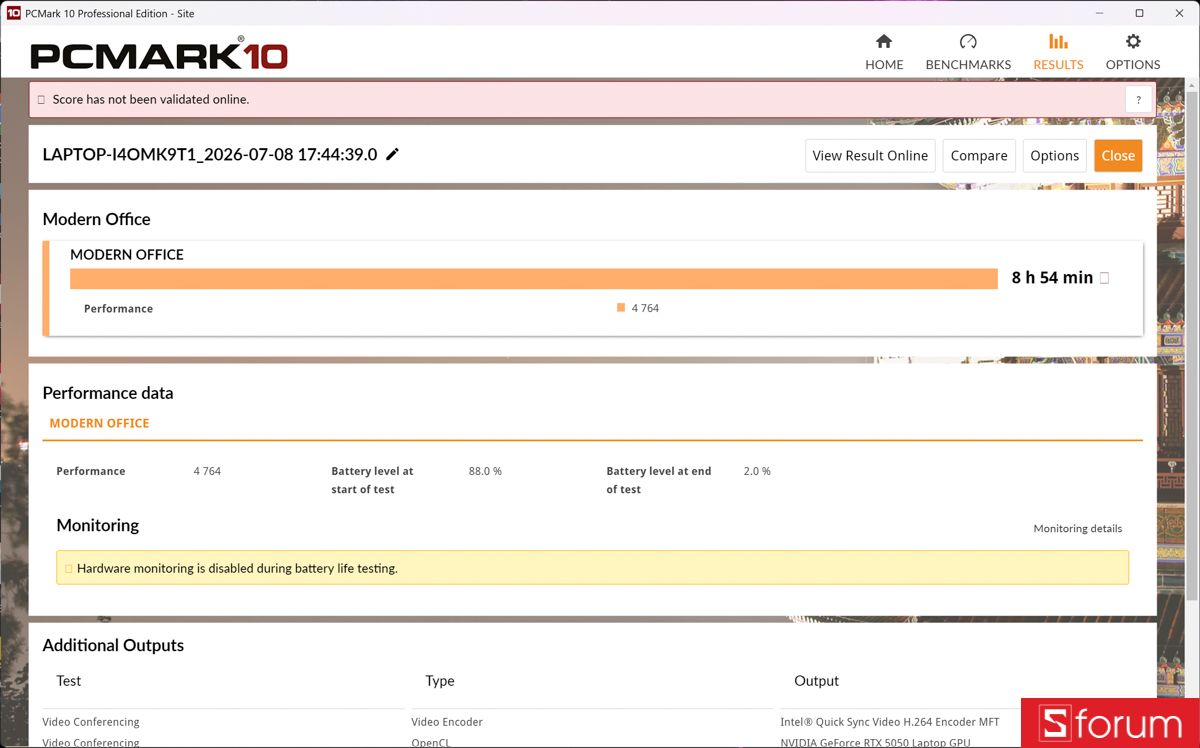Click Score has not been validated message

(151, 100)
